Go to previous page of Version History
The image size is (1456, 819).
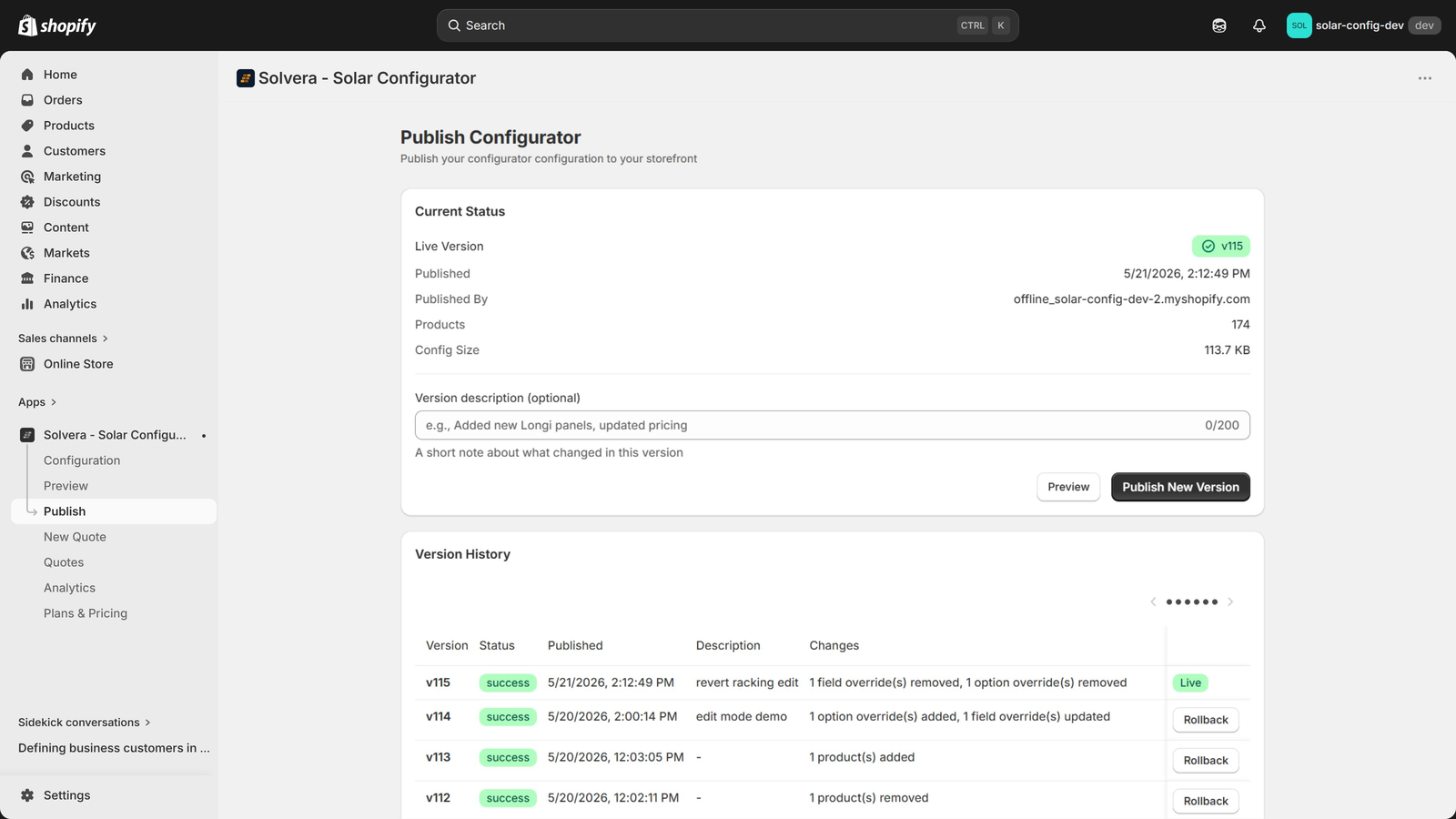coord(1153,602)
